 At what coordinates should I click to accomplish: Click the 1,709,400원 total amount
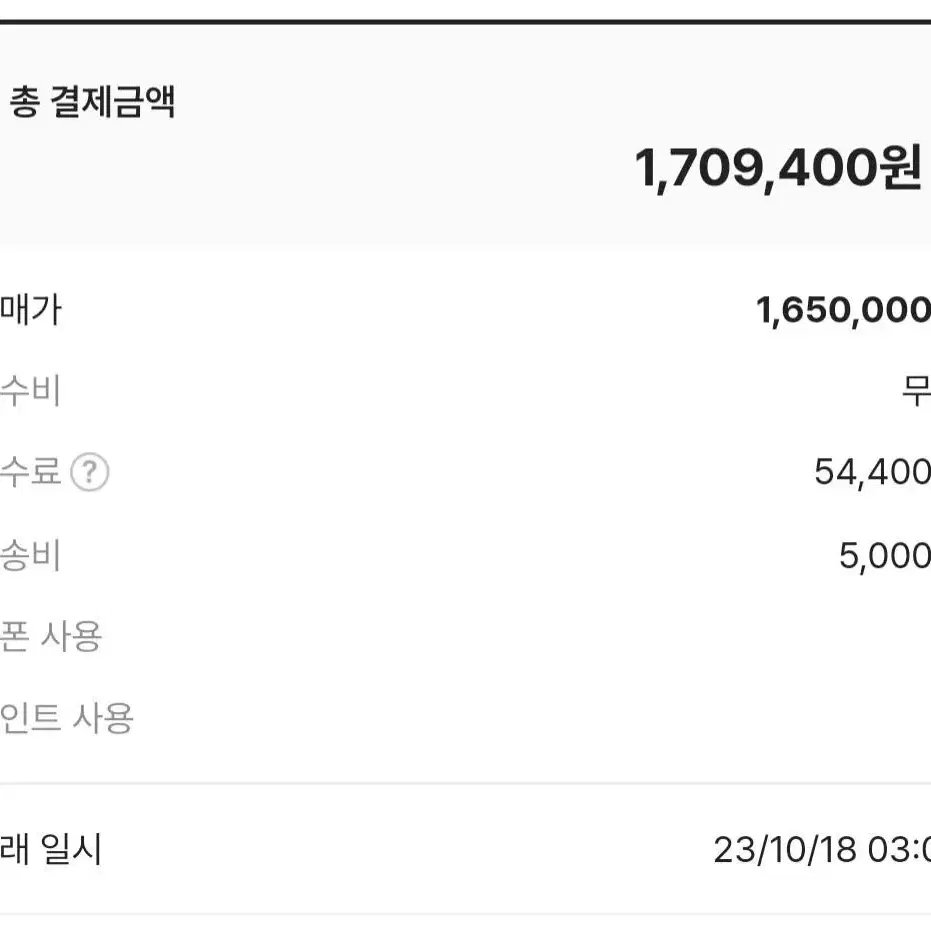(778, 169)
